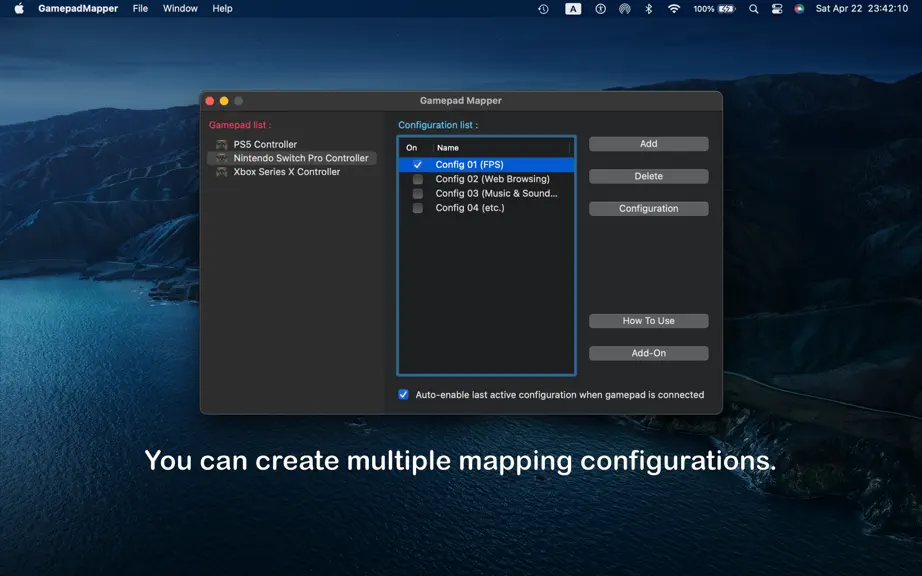This screenshot has width=922, height=576.
Task: Open the File menu
Action: tap(140, 9)
